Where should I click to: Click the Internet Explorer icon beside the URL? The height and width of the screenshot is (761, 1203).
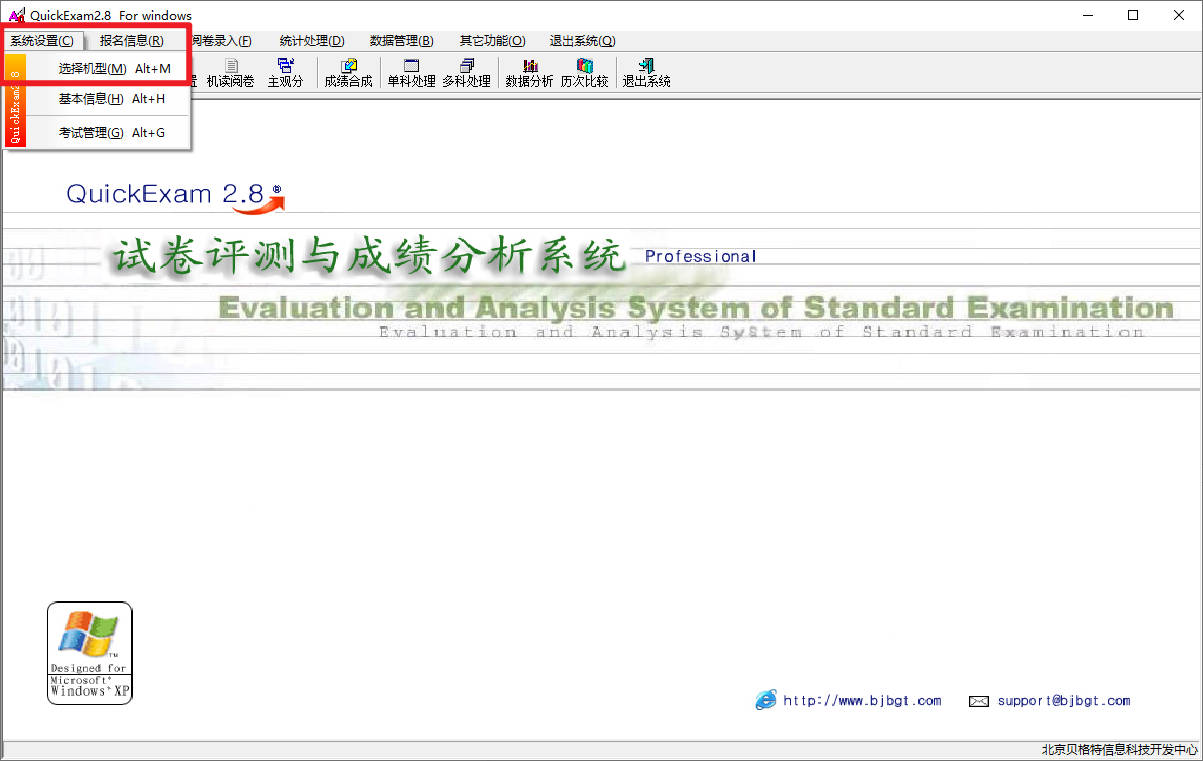(766, 700)
